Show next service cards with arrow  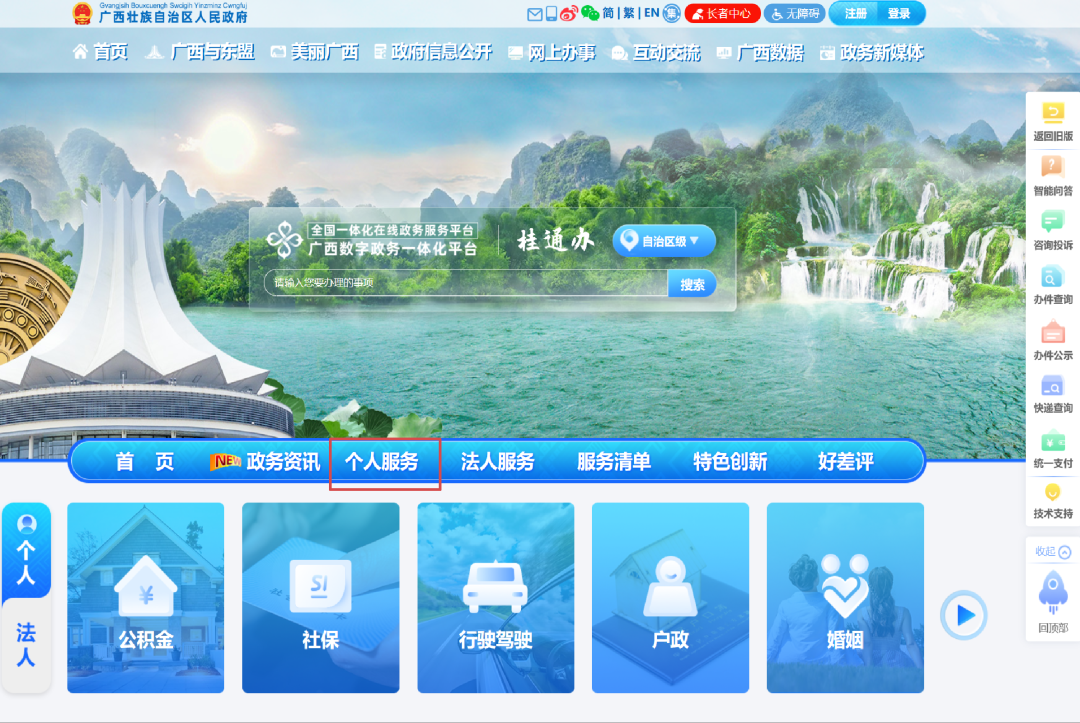point(963,615)
